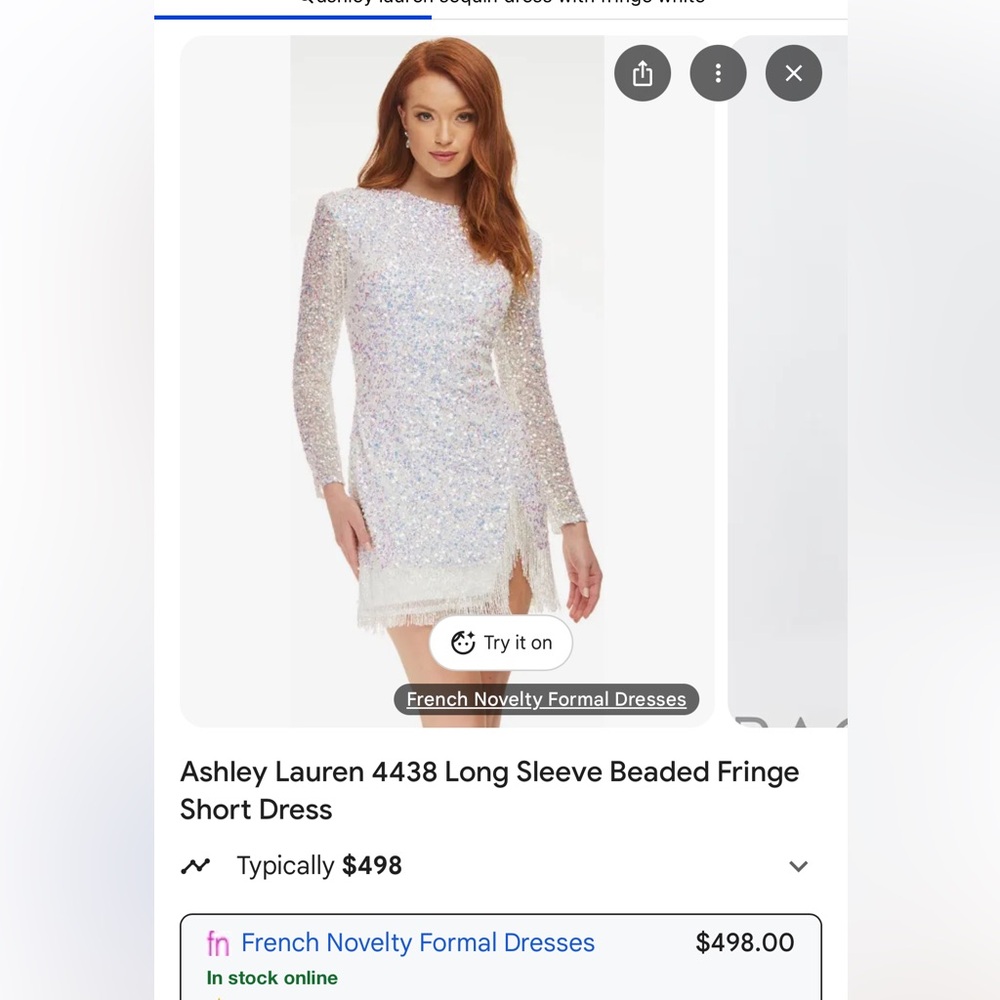Click the price trend graph icon beside Typically $498
Image resolution: width=1000 pixels, height=1000 pixels.
[196, 866]
